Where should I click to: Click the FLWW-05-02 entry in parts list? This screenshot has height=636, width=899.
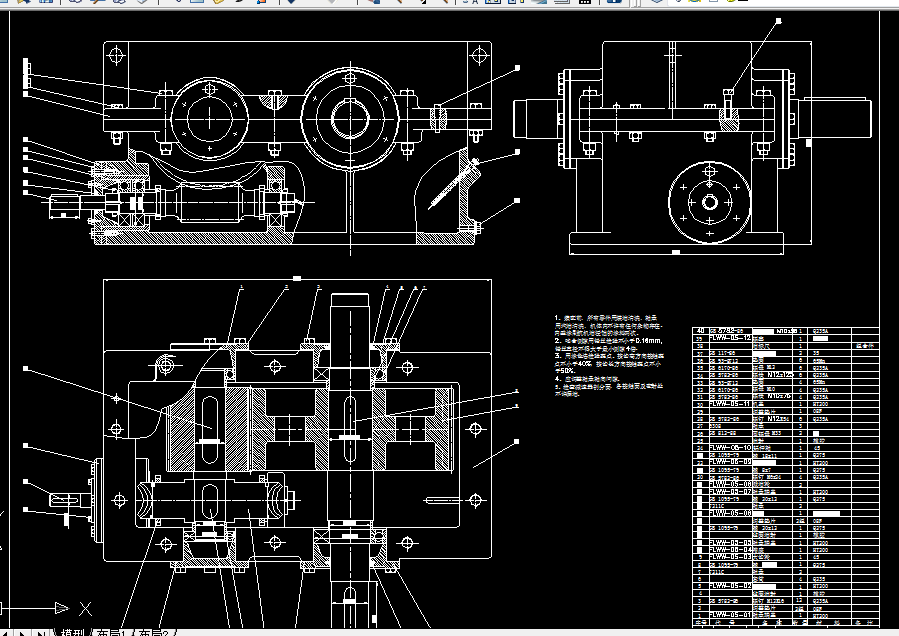pyautogui.click(x=730, y=586)
